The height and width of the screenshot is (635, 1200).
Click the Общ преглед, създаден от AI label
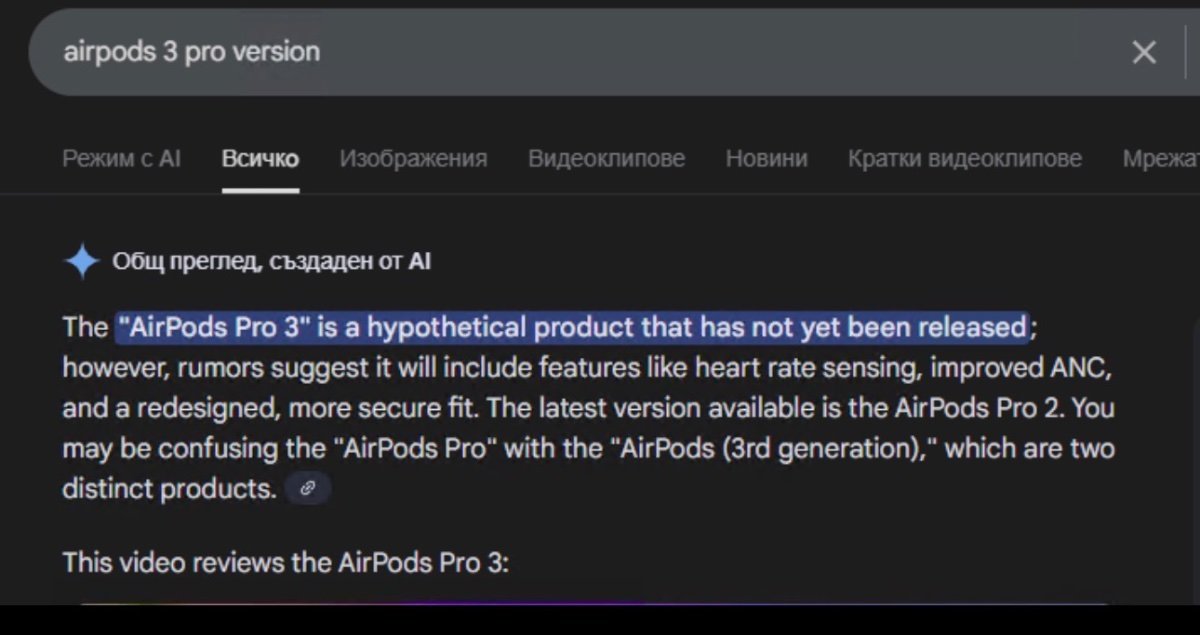[x=272, y=262]
